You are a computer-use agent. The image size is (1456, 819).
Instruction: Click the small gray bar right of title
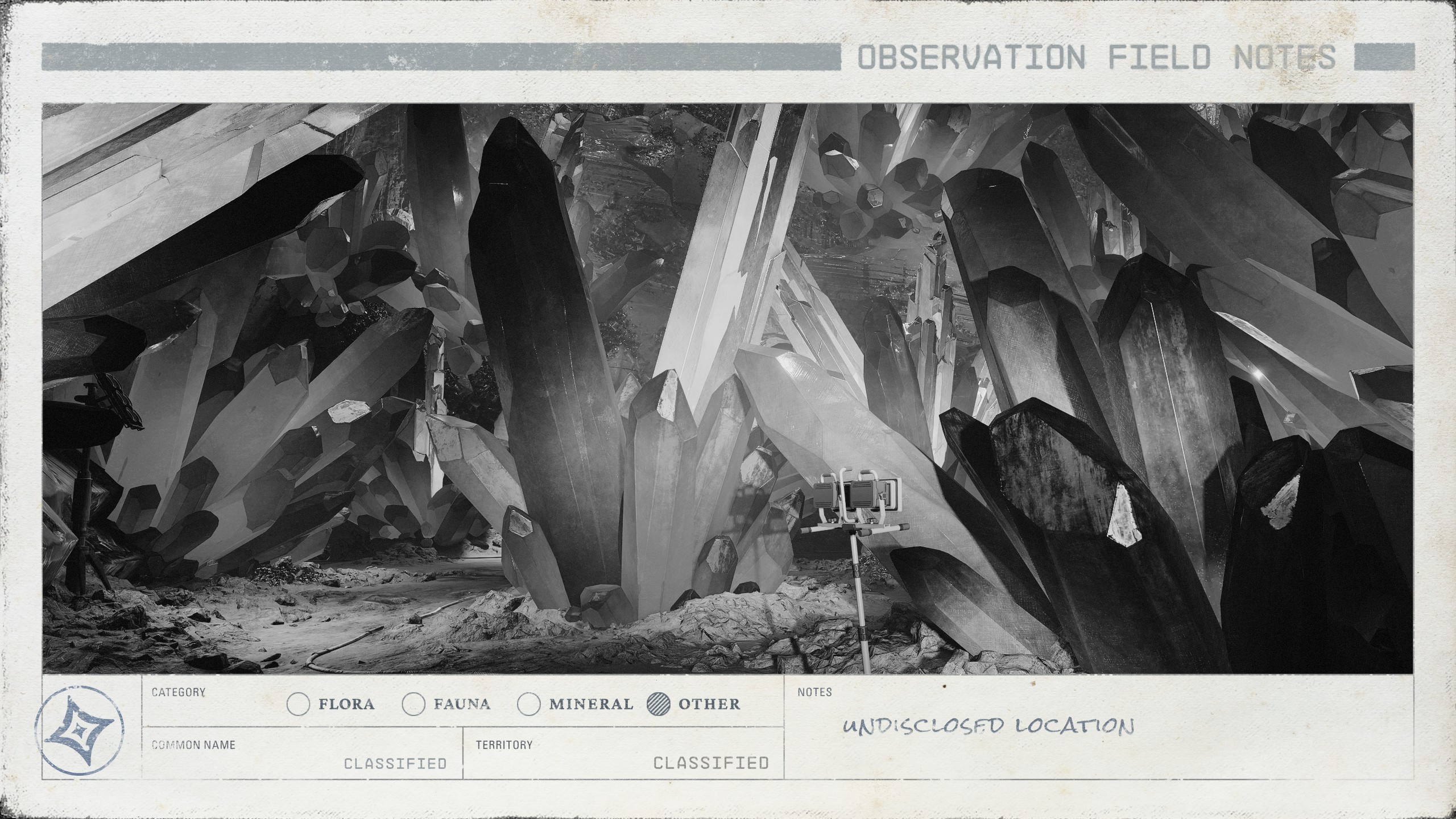(1384, 57)
